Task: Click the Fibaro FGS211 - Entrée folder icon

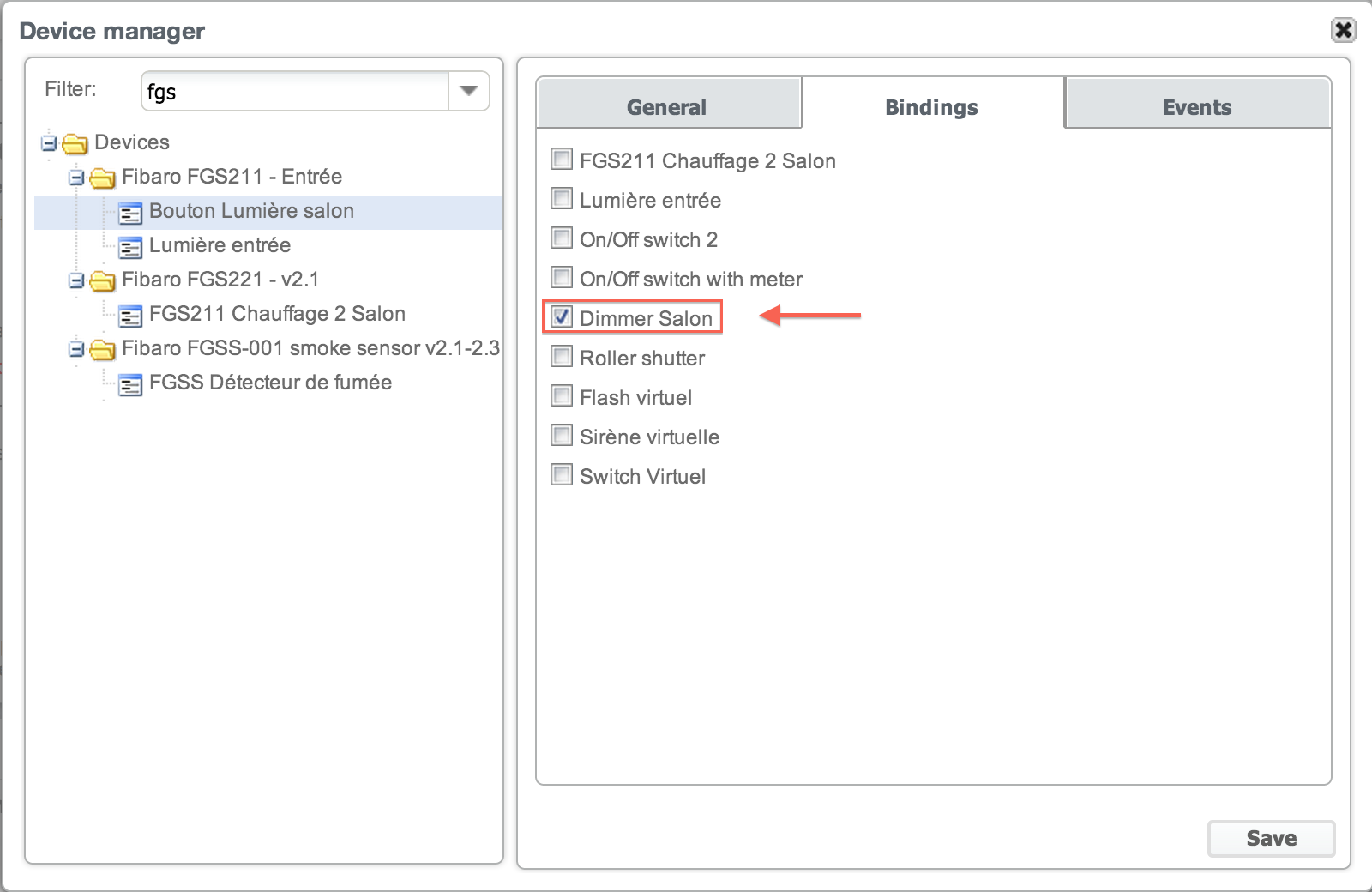Action: coord(102,178)
